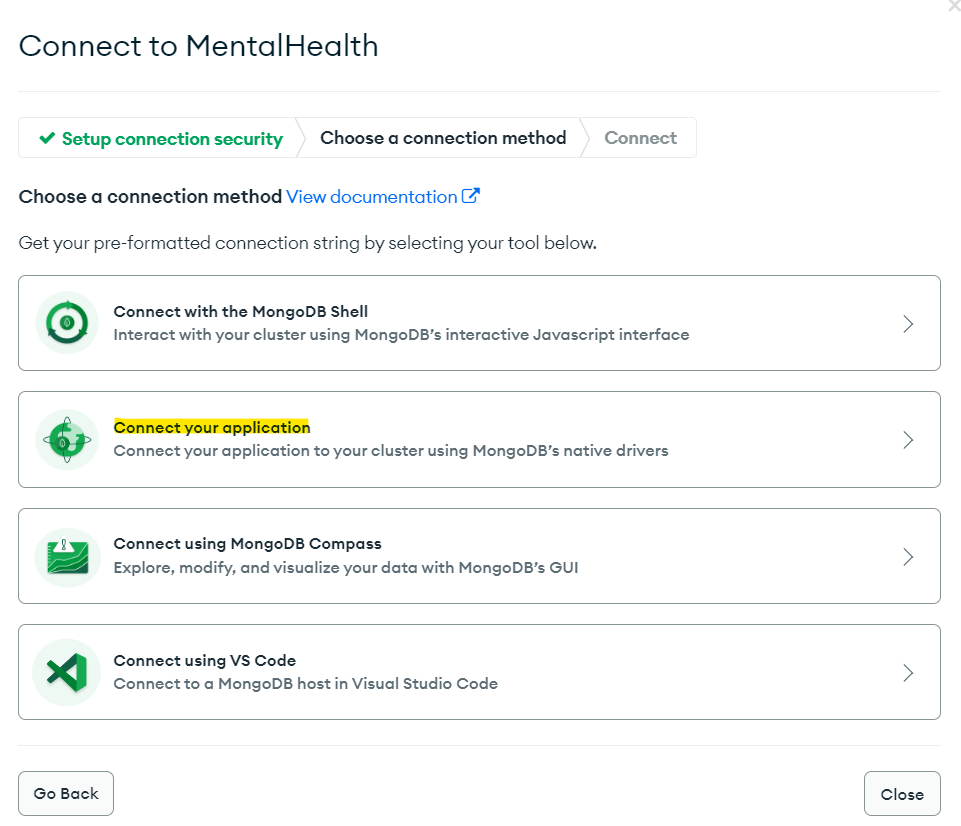Click the Close button
The width and height of the screenshot is (961, 826).
(901, 793)
